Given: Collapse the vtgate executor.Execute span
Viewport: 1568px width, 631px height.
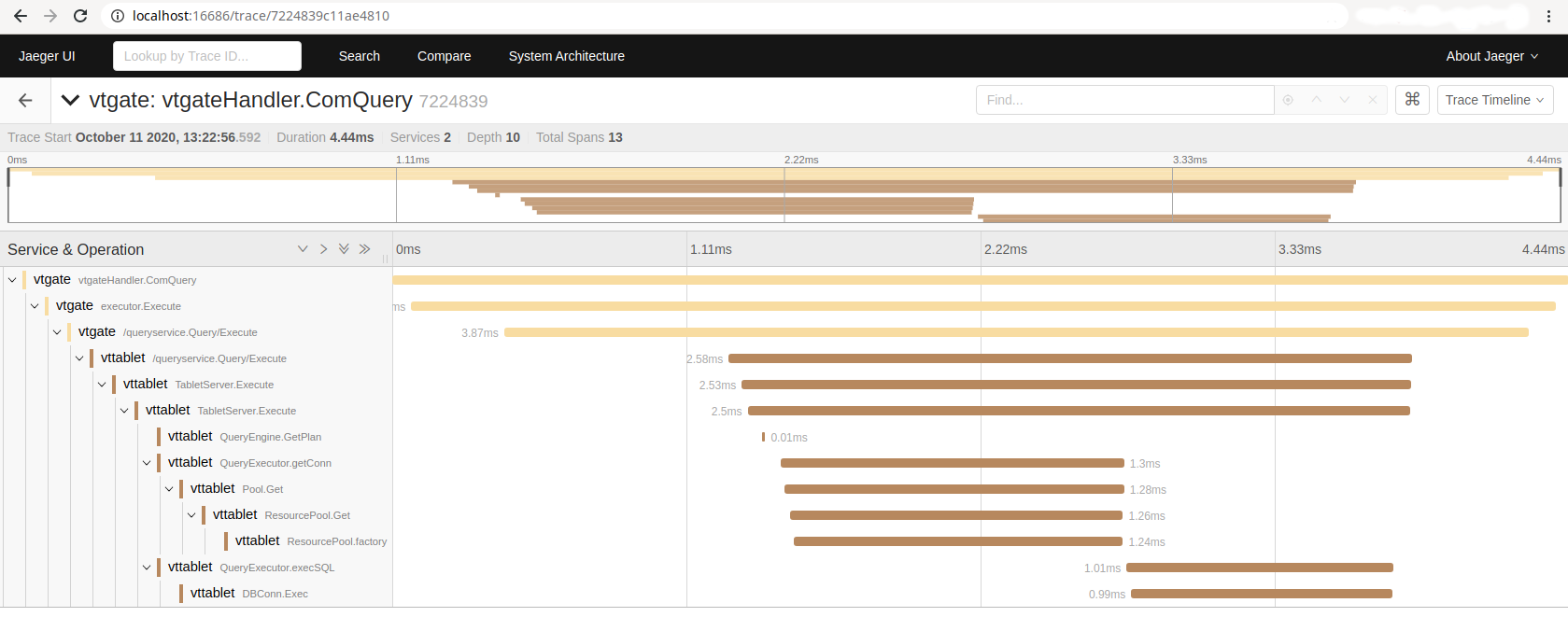Looking at the screenshot, I should 35,306.
